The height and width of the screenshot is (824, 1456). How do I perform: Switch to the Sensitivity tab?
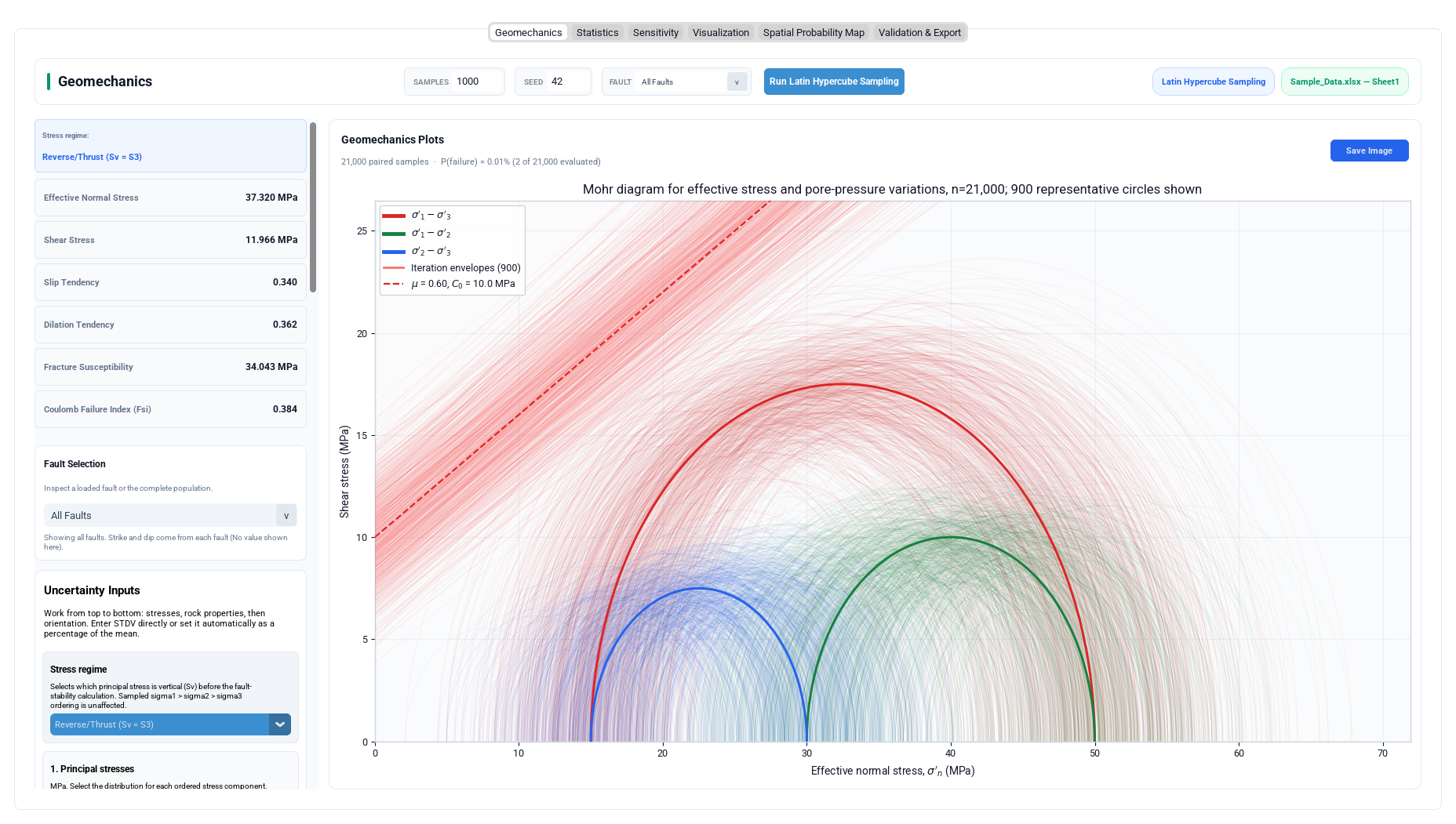655,32
